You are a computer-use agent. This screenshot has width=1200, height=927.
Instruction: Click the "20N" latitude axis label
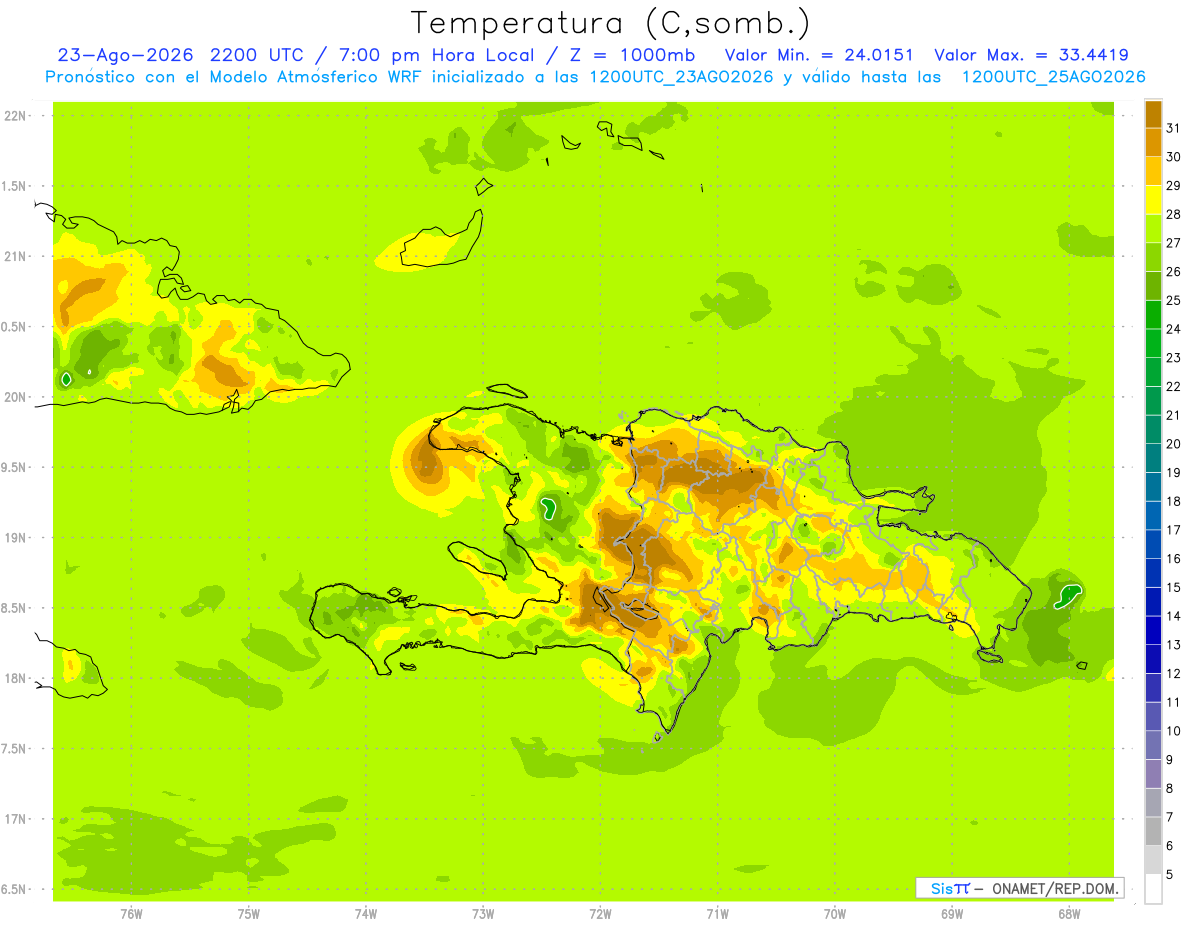click(x=17, y=397)
